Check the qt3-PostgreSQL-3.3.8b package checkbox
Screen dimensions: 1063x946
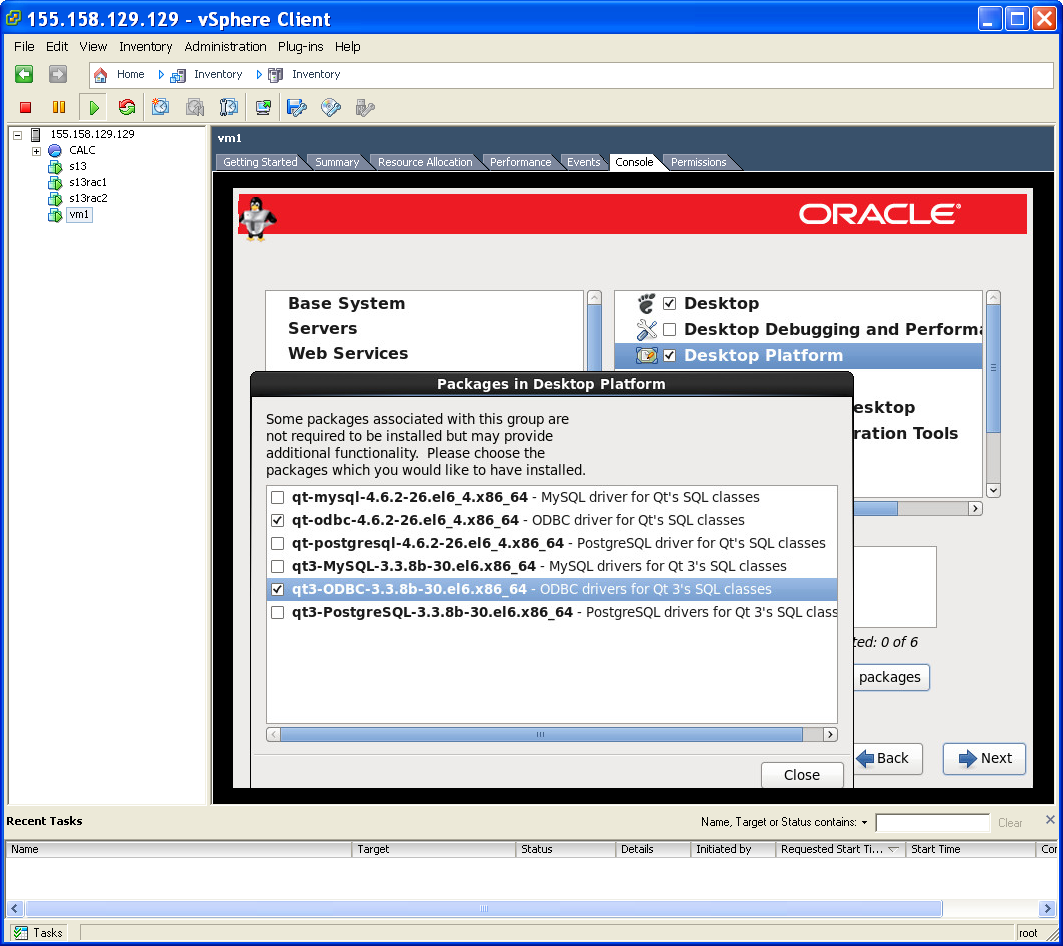277,612
